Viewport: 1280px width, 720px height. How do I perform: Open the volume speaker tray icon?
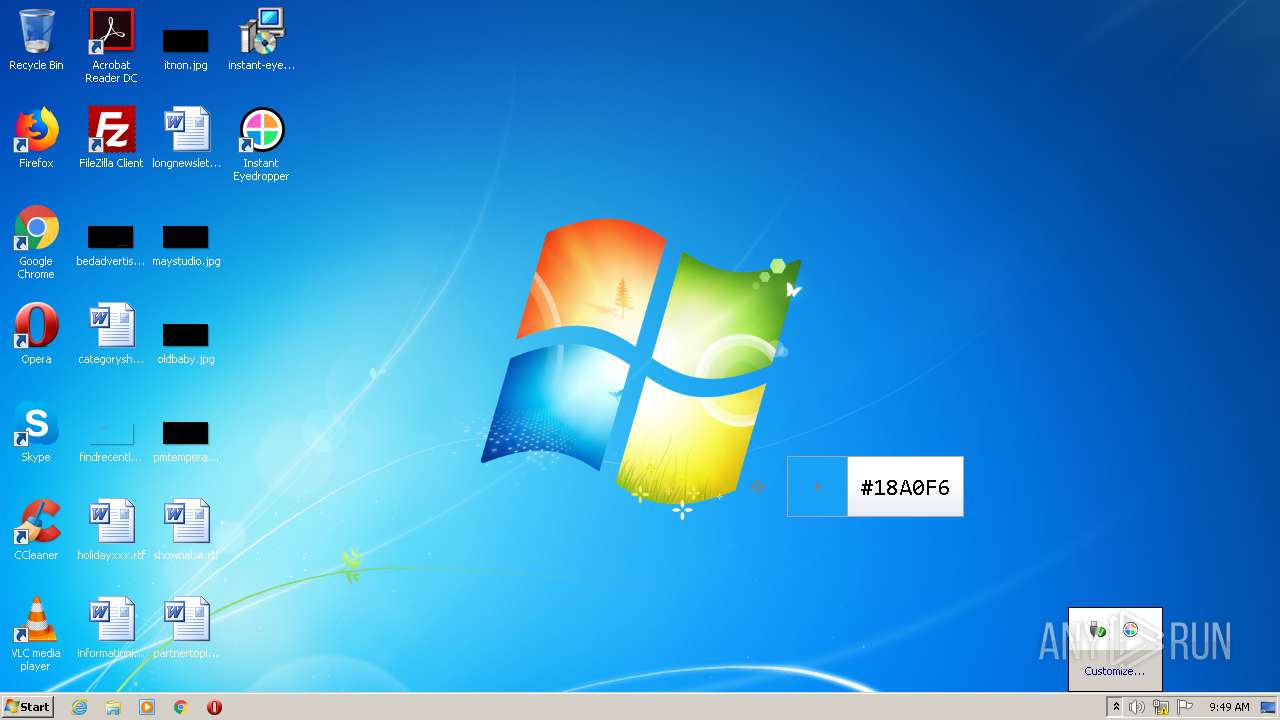tap(1137, 707)
